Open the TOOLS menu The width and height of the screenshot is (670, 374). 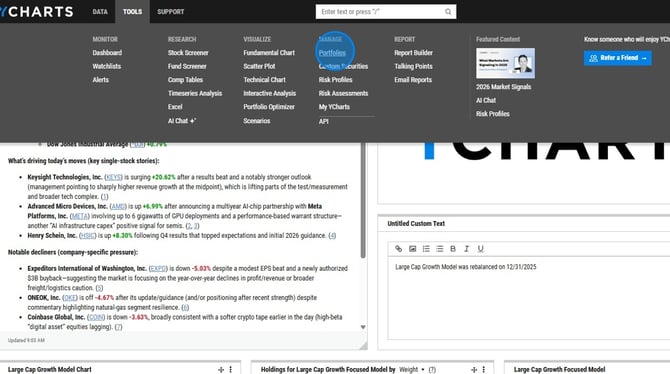point(132,12)
